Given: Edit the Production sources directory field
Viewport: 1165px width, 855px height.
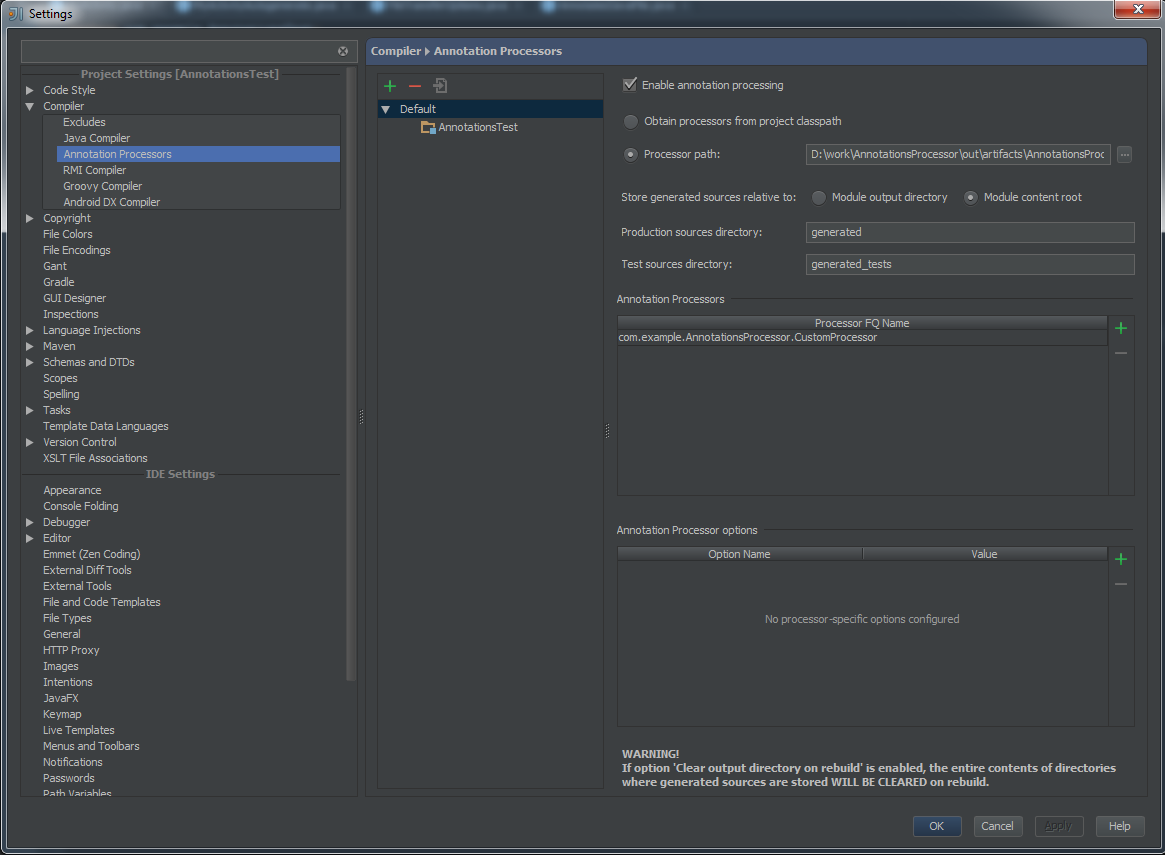Looking at the screenshot, I should pos(969,231).
